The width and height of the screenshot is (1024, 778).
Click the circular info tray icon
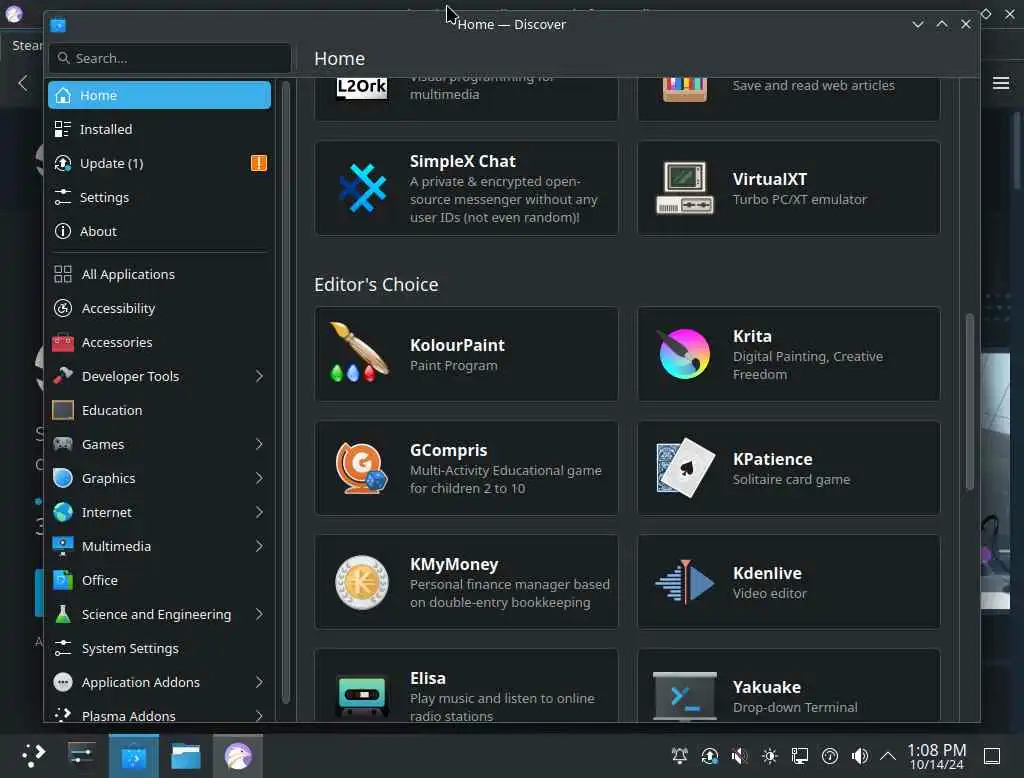tap(829, 756)
